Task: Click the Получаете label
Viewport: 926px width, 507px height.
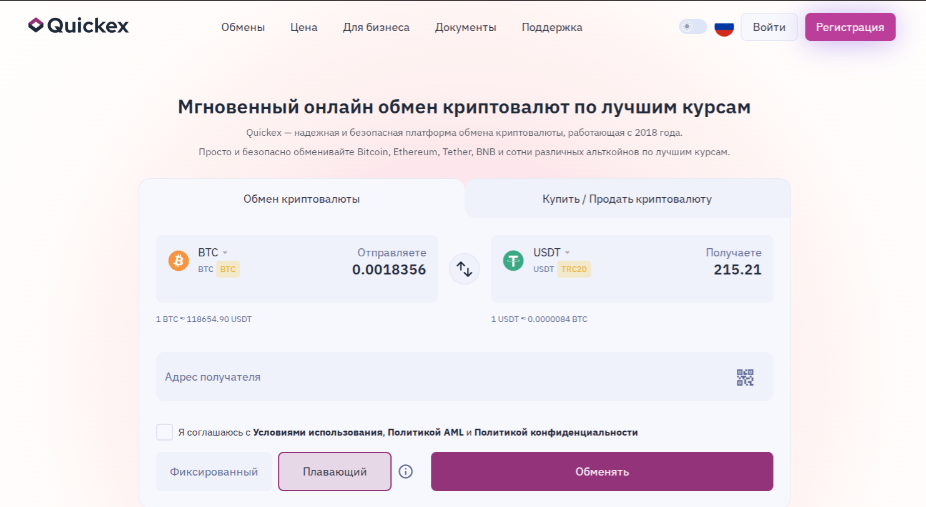Action: click(733, 253)
